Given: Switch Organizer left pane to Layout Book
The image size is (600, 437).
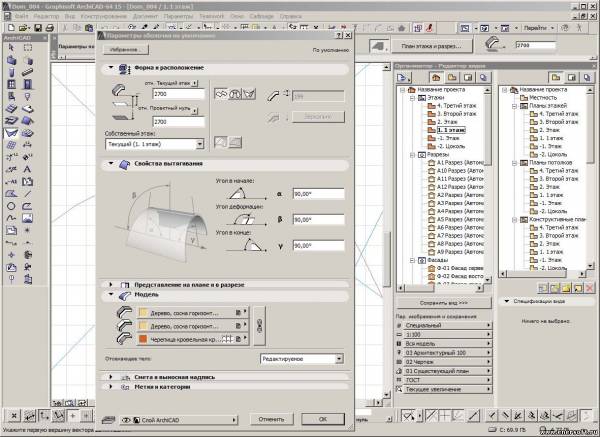Looking at the screenshot, I should pos(468,78).
